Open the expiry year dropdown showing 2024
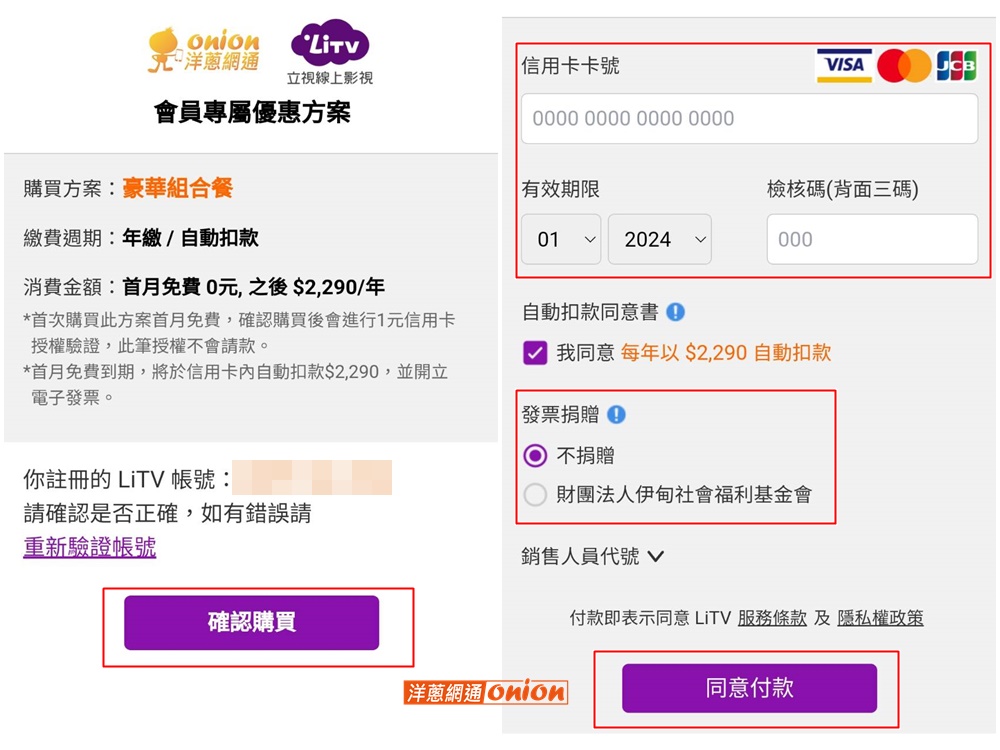 (x=659, y=239)
